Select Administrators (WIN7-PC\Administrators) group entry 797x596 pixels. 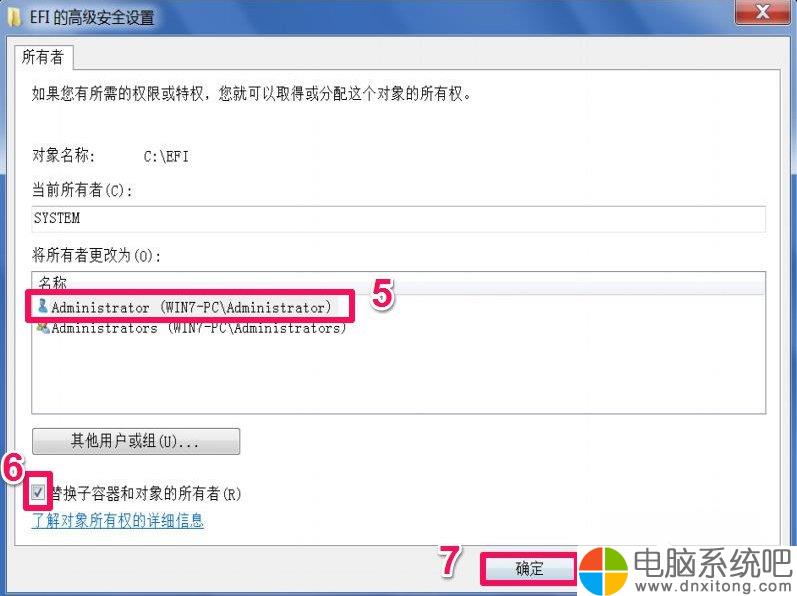(x=192, y=328)
